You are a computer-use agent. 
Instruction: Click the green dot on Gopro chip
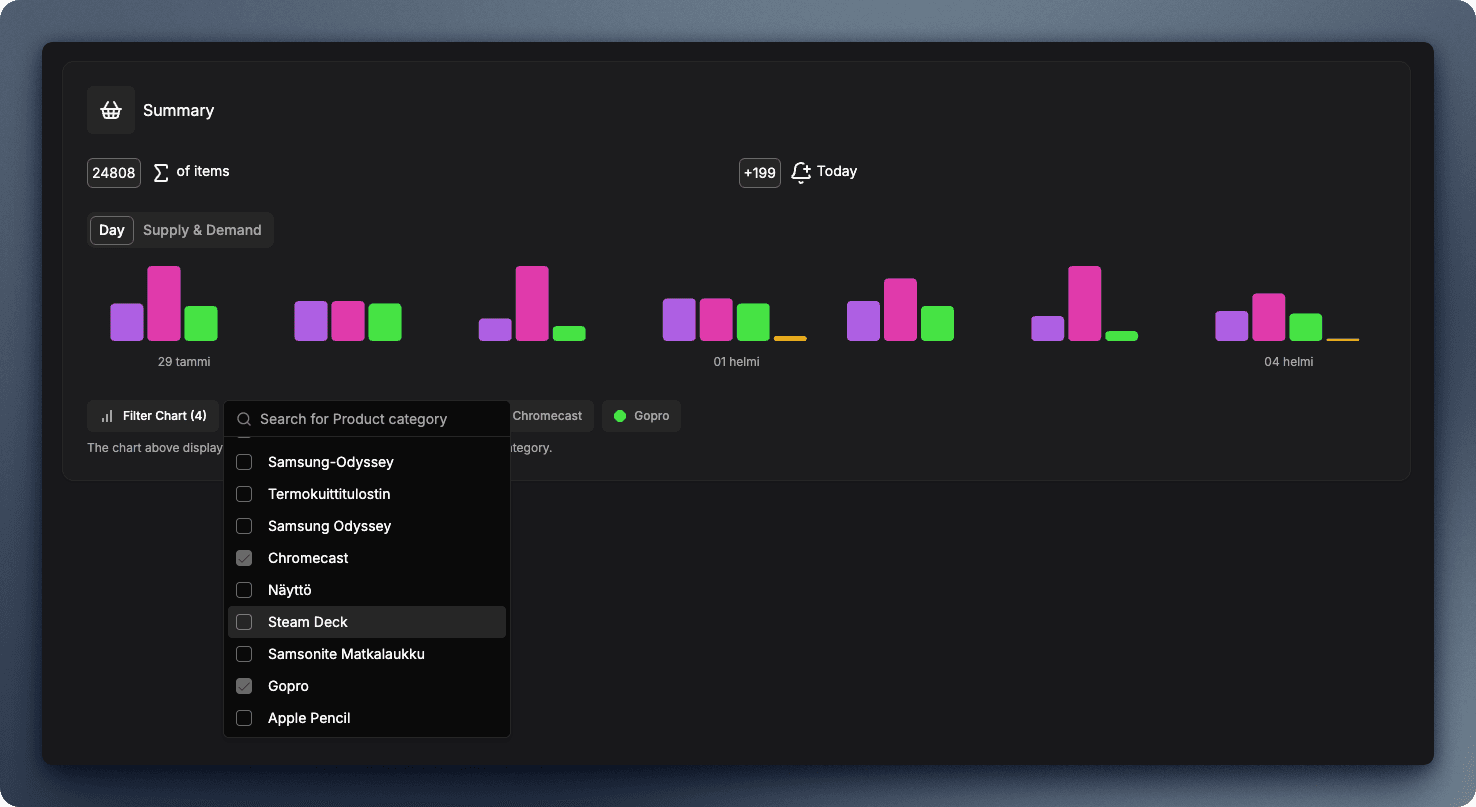620,416
